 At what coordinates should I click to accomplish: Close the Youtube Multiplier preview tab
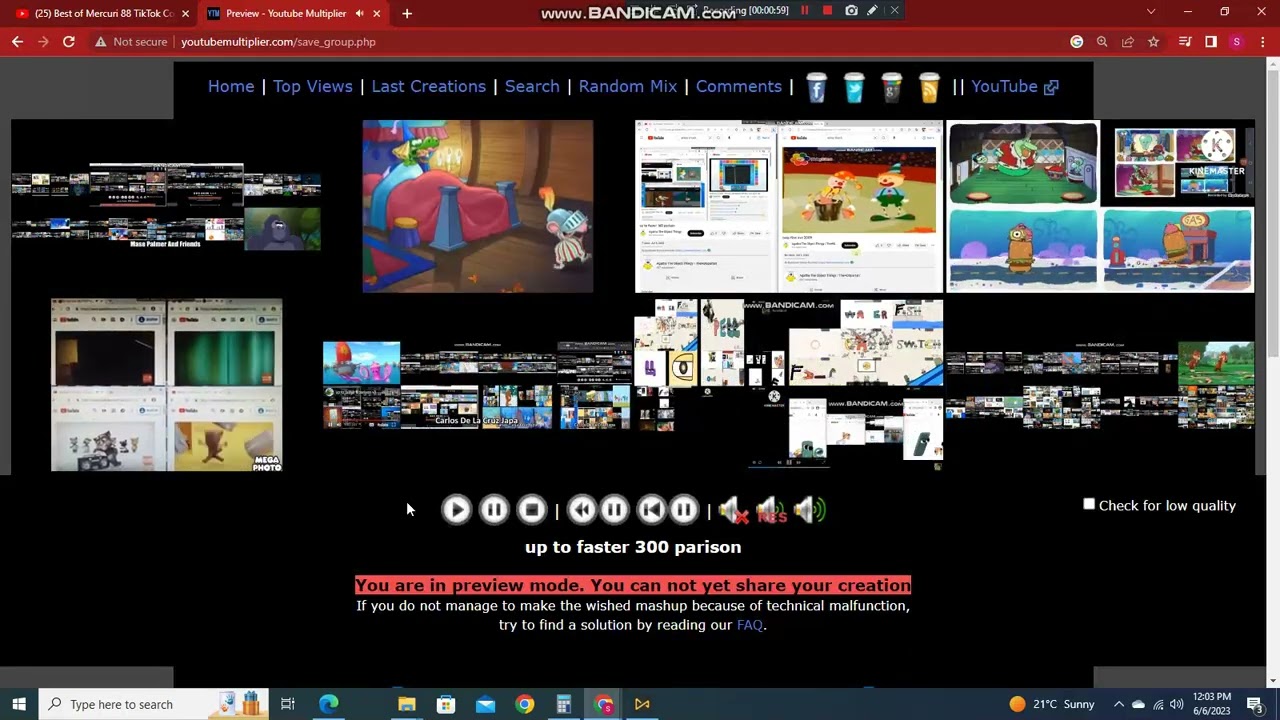(x=376, y=13)
